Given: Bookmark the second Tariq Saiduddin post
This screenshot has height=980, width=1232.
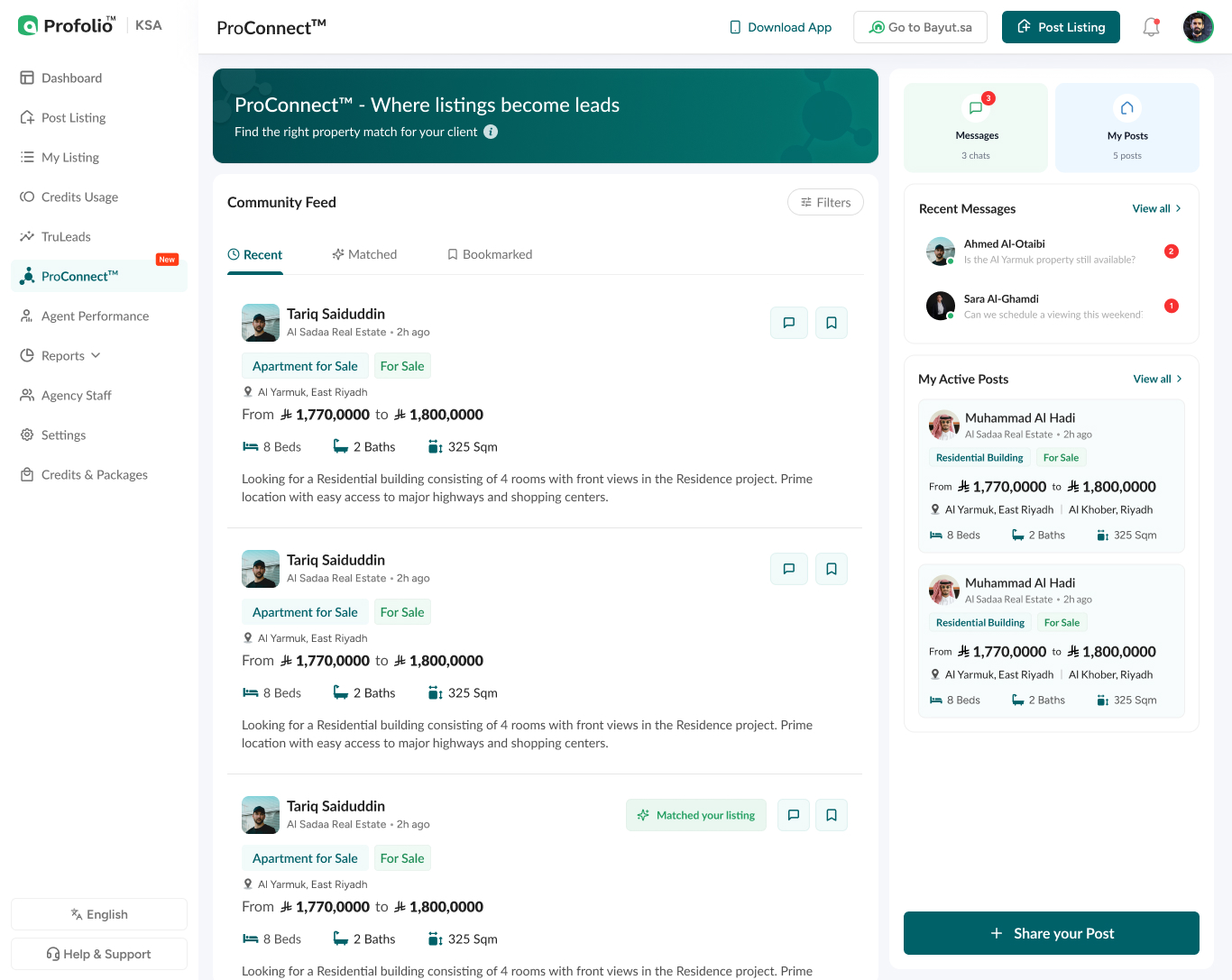Looking at the screenshot, I should (832, 569).
